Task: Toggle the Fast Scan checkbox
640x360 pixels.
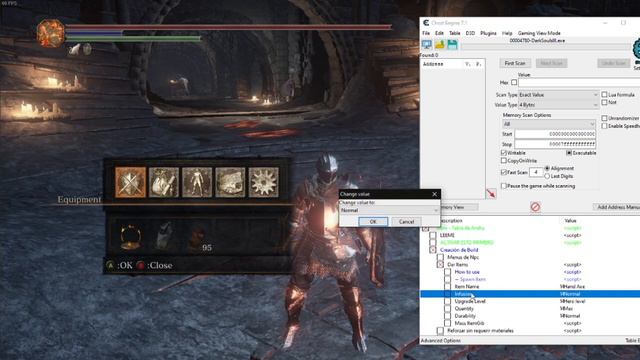Action: [x=504, y=172]
